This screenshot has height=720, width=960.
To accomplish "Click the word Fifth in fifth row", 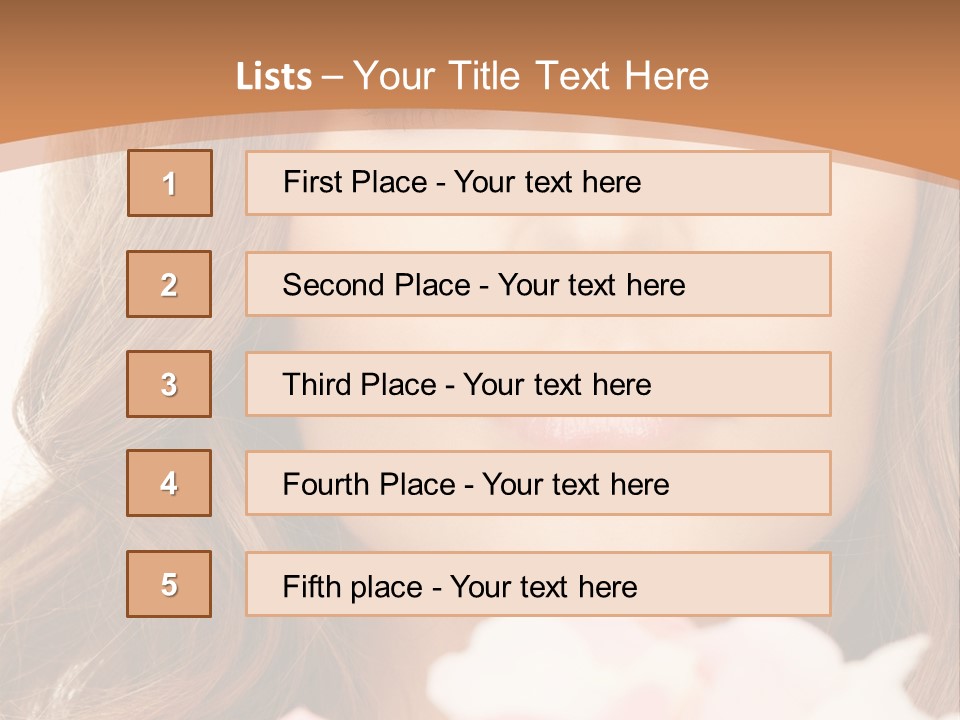I will 312,586.
